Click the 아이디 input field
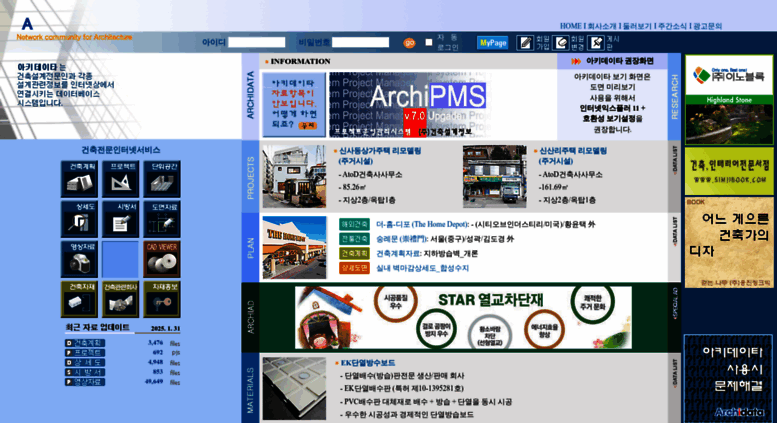Viewport: 777px width, 423px height. click(x=257, y=43)
